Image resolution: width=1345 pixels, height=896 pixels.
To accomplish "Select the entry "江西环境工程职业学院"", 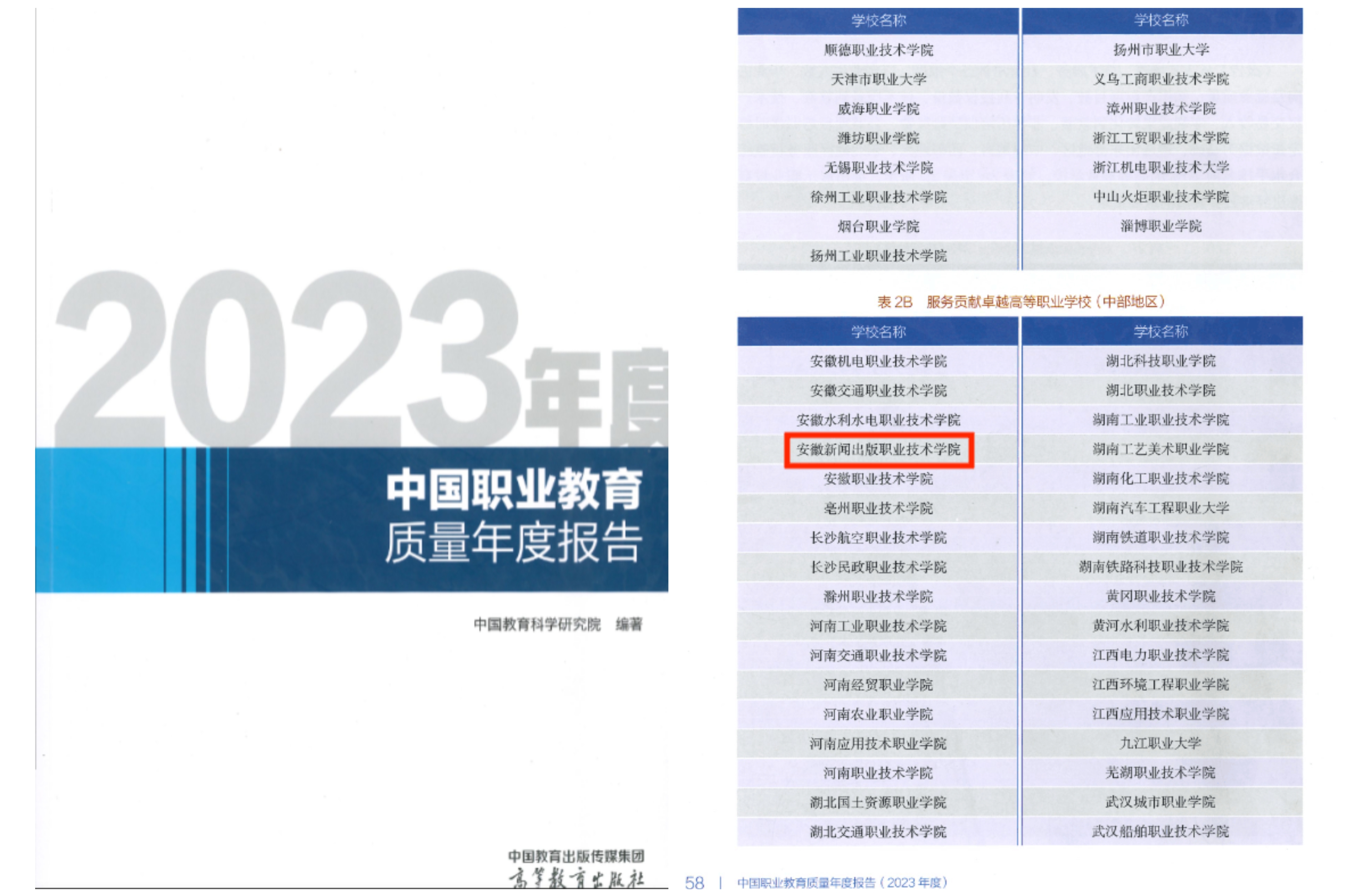I will coord(1160,685).
